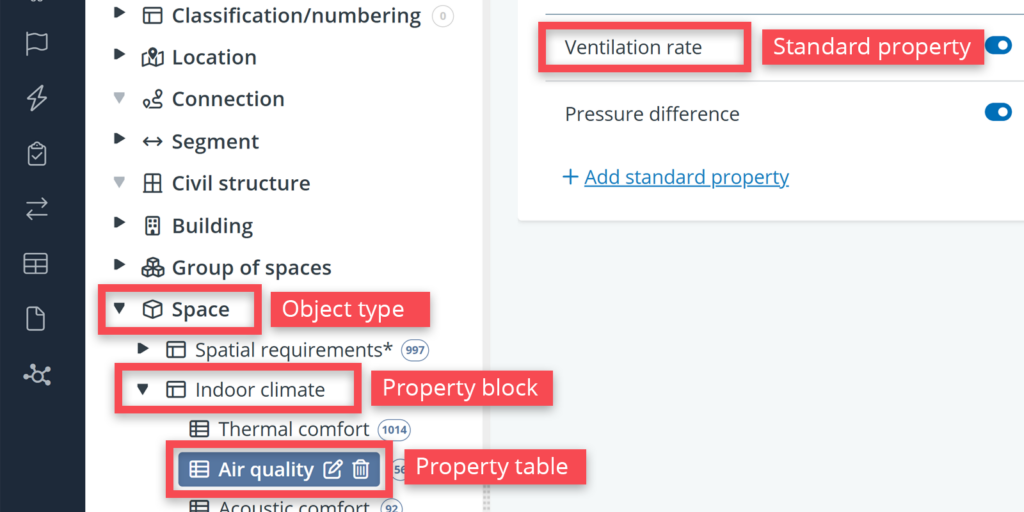Click the document file sidebar icon
The width and height of the screenshot is (1024, 512).
[37, 319]
